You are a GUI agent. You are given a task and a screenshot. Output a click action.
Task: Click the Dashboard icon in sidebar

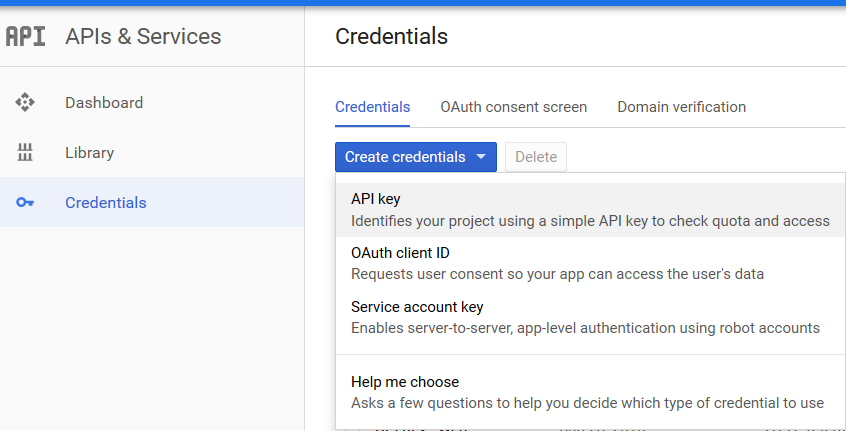pyautogui.click(x=25, y=102)
